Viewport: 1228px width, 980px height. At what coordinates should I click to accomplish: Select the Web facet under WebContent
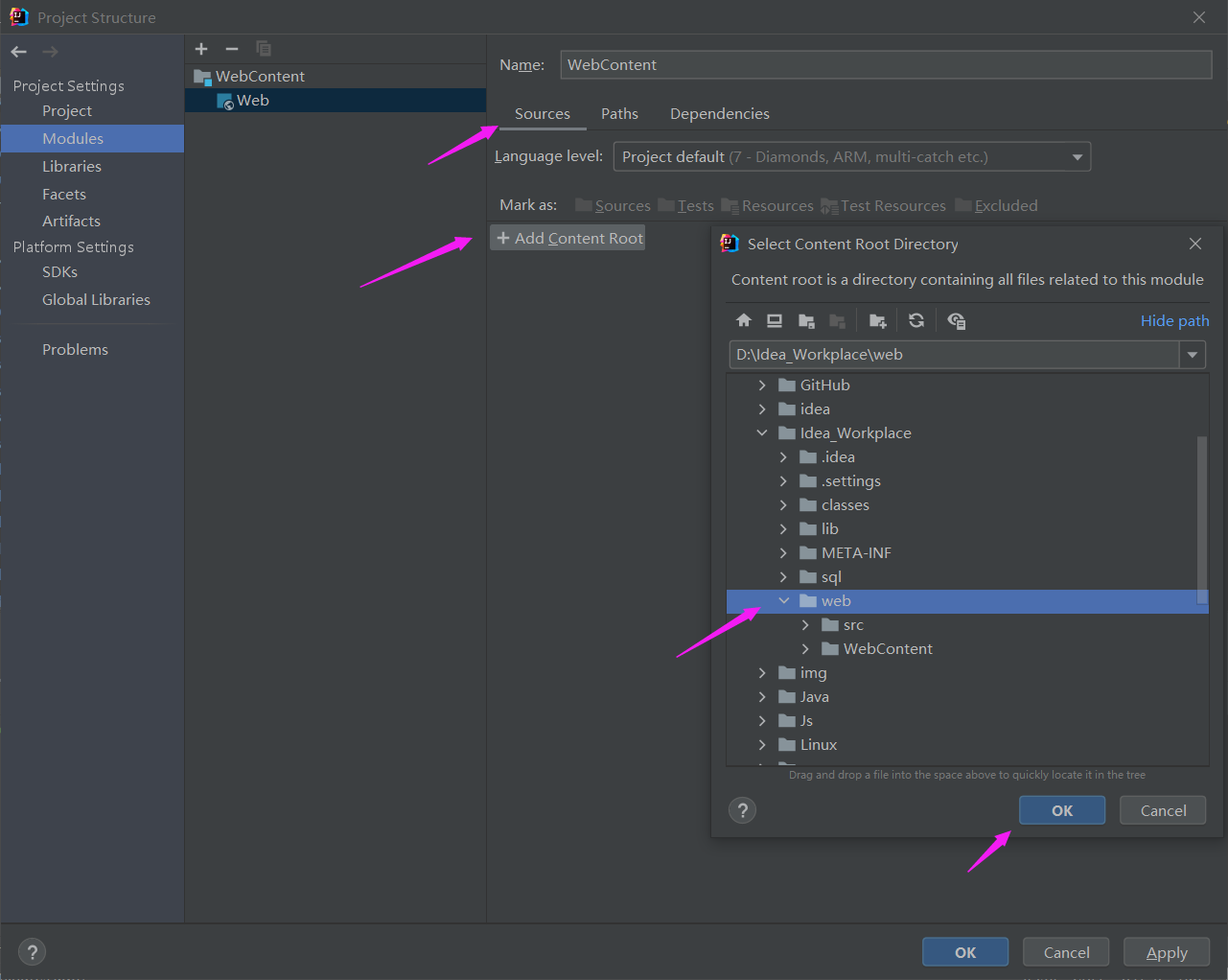(336, 101)
